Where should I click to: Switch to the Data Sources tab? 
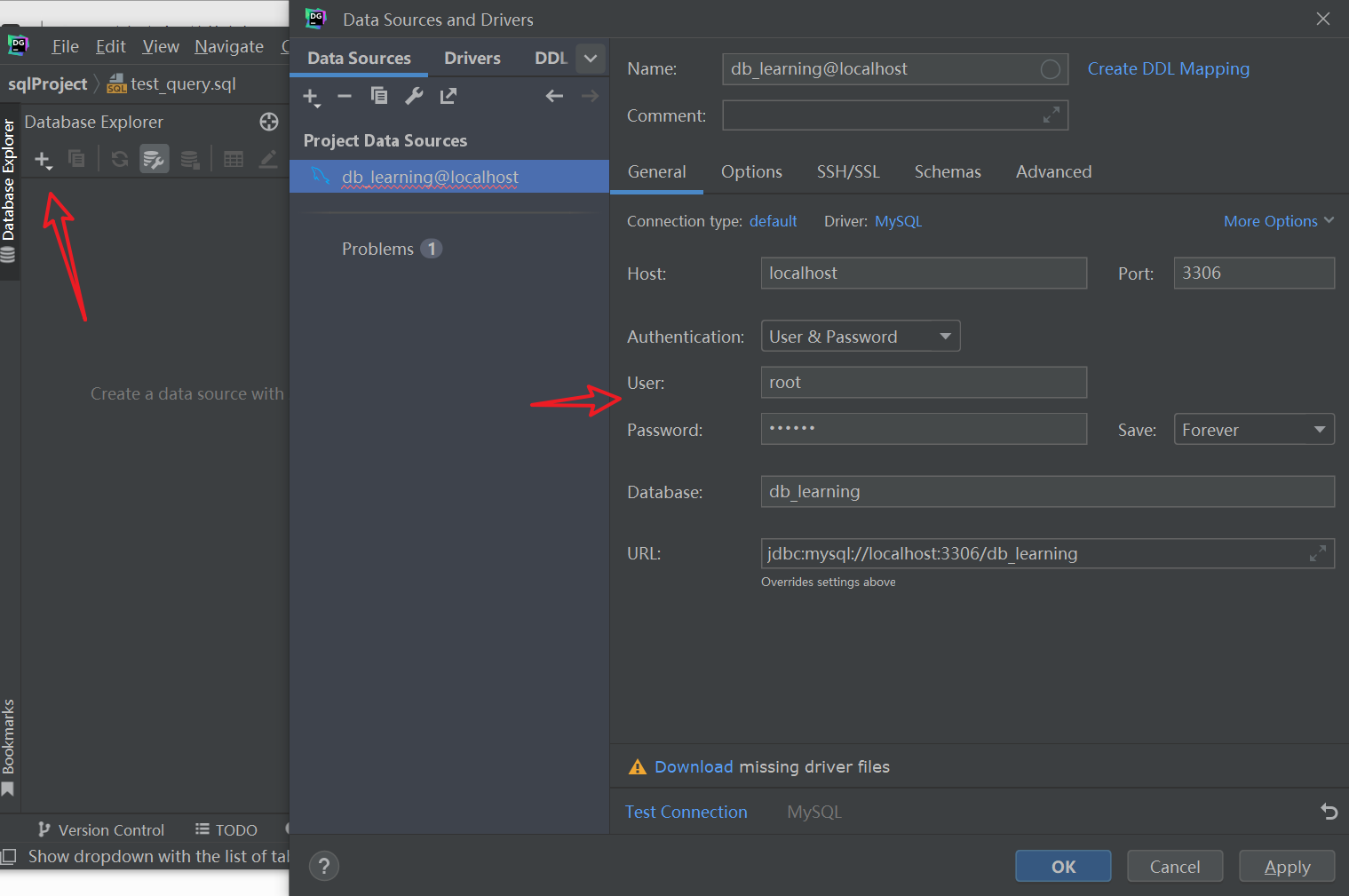click(x=360, y=59)
